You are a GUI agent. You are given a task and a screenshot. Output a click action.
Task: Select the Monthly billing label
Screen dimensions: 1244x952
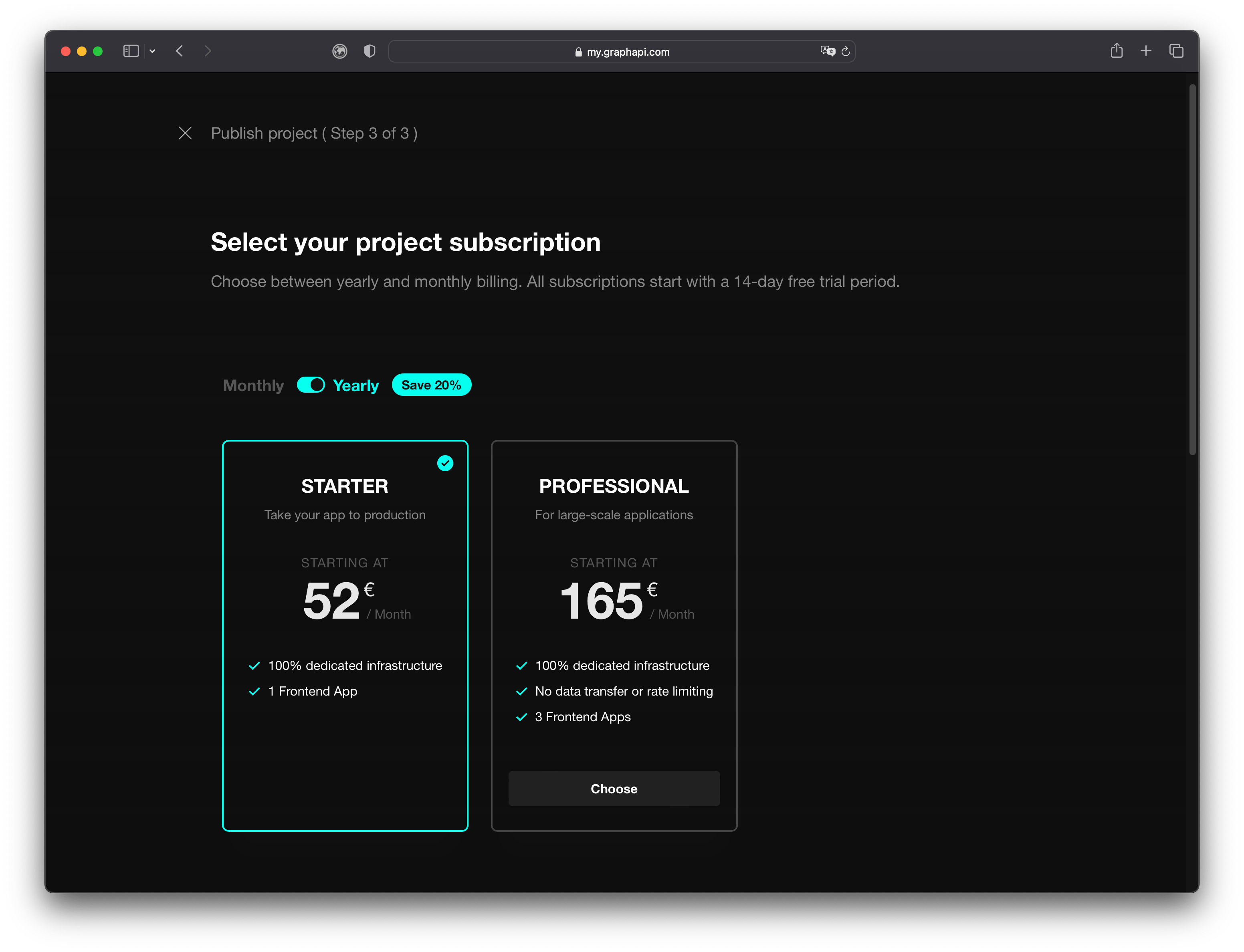coord(253,386)
